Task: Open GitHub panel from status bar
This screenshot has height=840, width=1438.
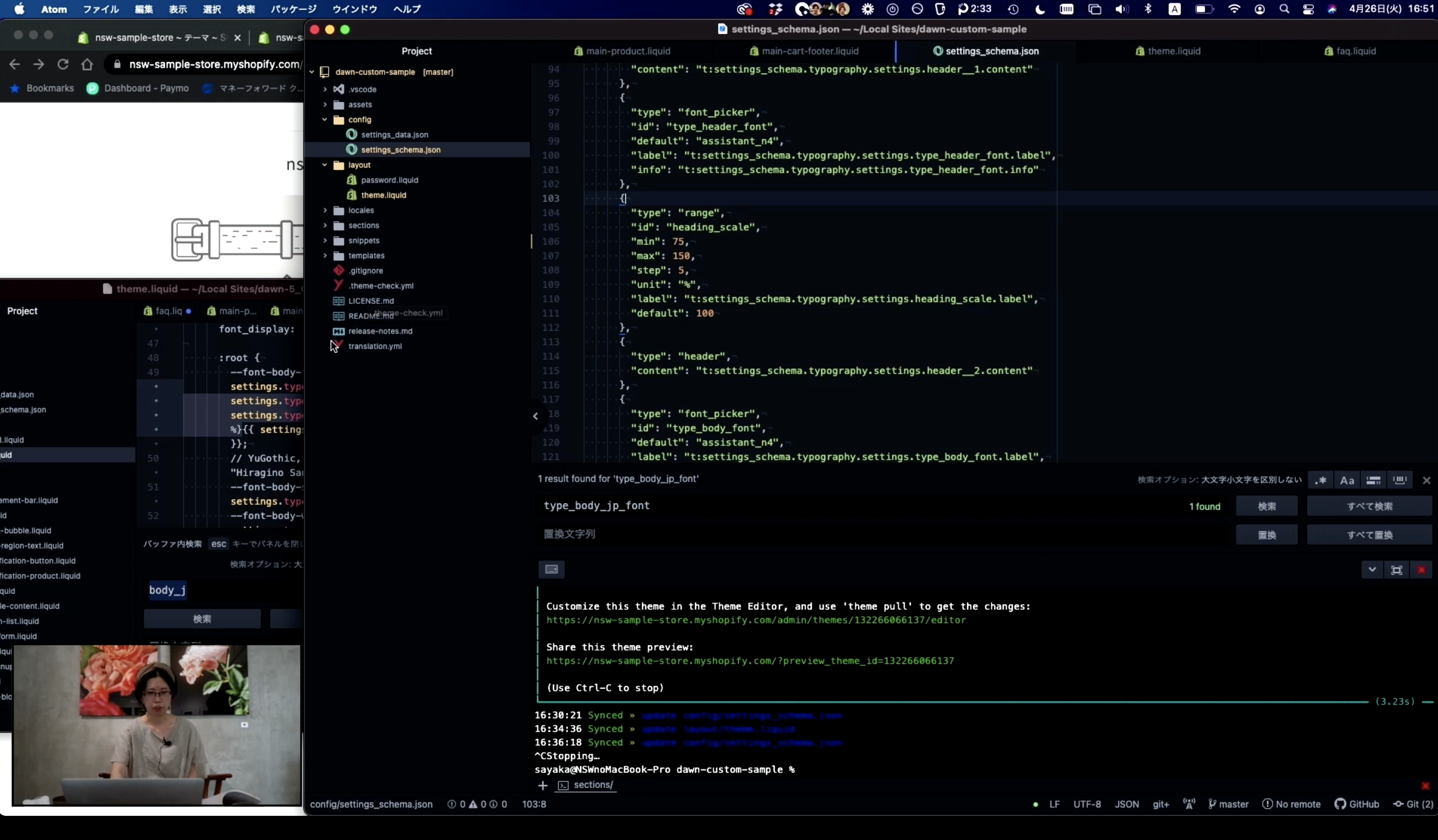Action: point(1356,804)
